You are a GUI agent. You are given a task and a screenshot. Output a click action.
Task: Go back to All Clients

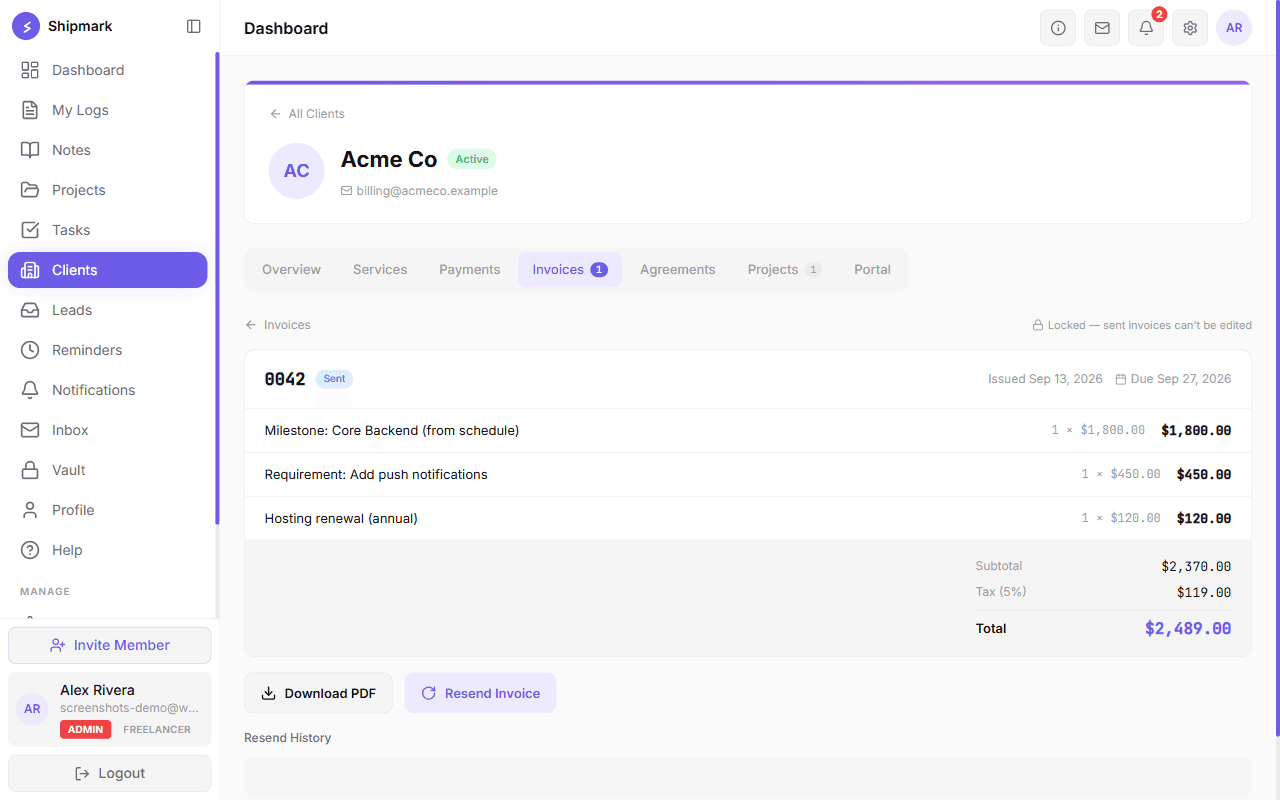pyautogui.click(x=307, y=114)
